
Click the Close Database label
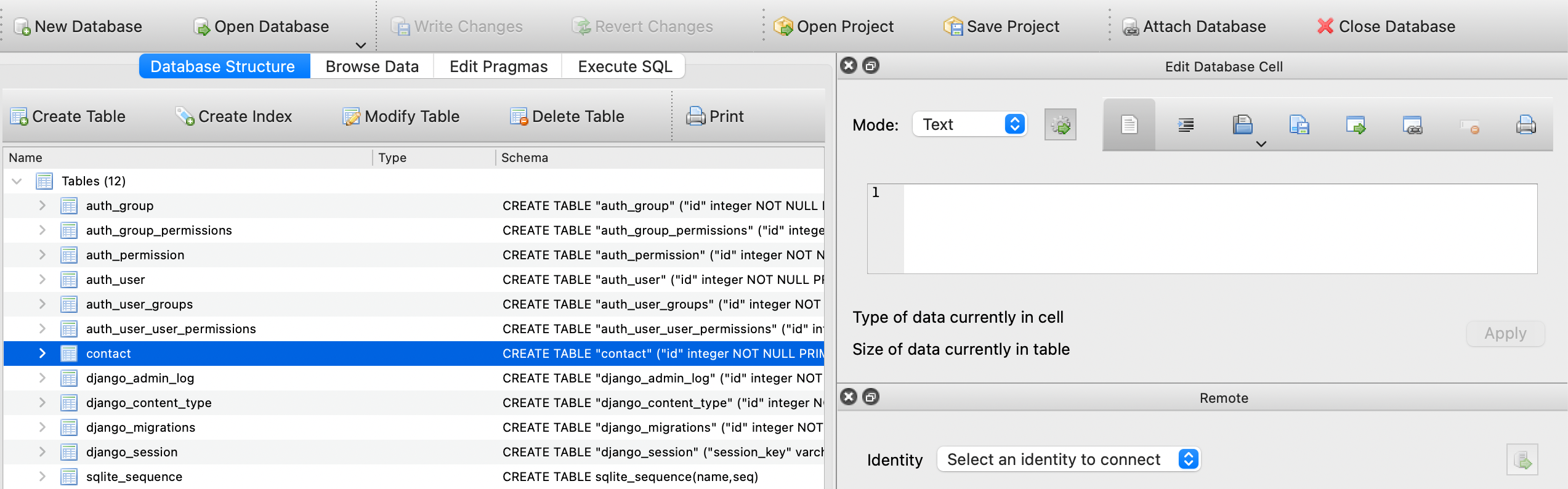[1397, 26]
